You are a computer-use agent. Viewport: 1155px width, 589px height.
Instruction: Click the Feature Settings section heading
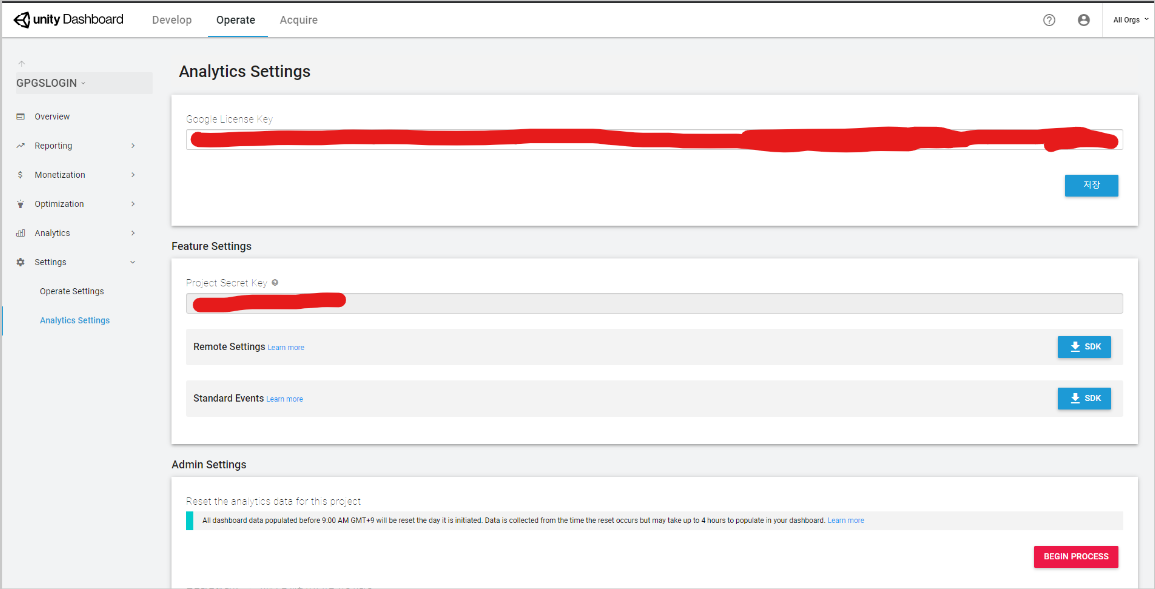click(211, 247)
